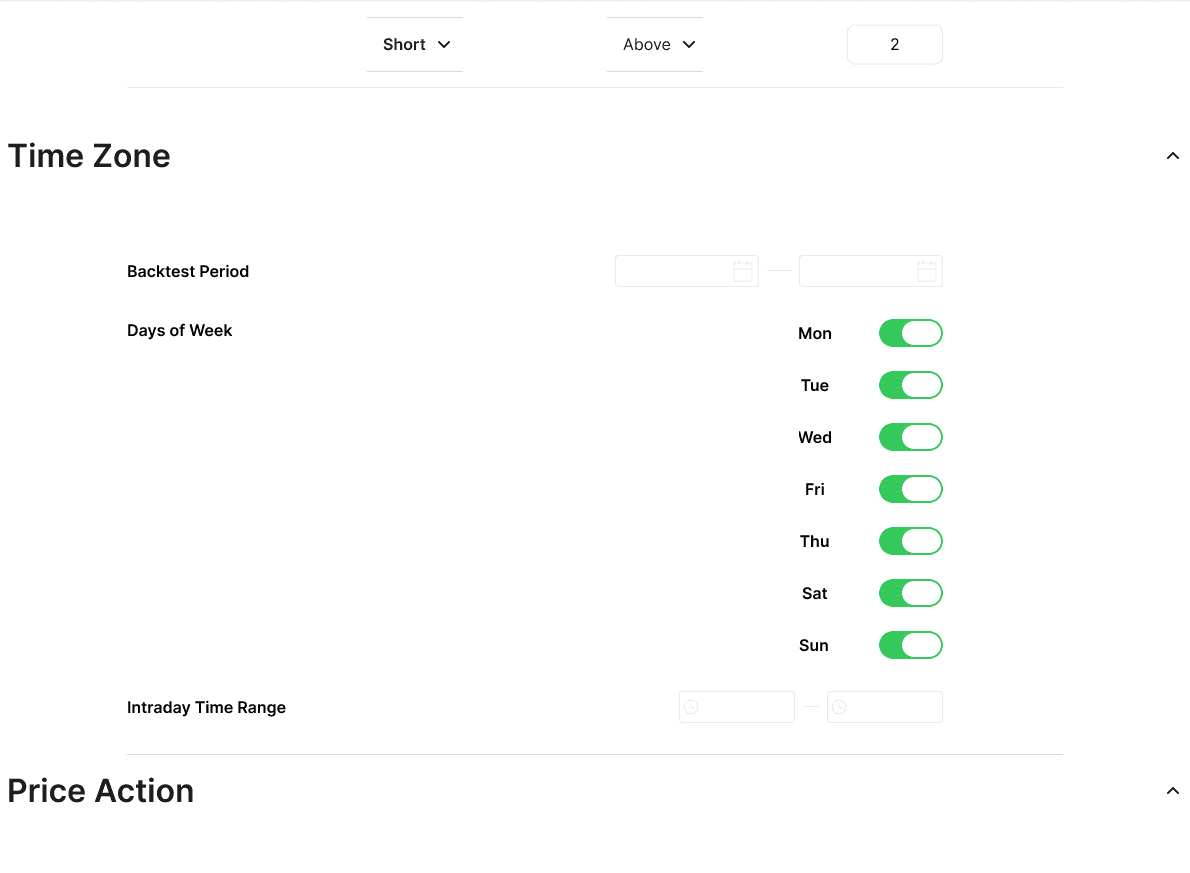Click the backtest start date calendar icon
Viewport: 1190px width, 873px height.
(x=742, y=271)
